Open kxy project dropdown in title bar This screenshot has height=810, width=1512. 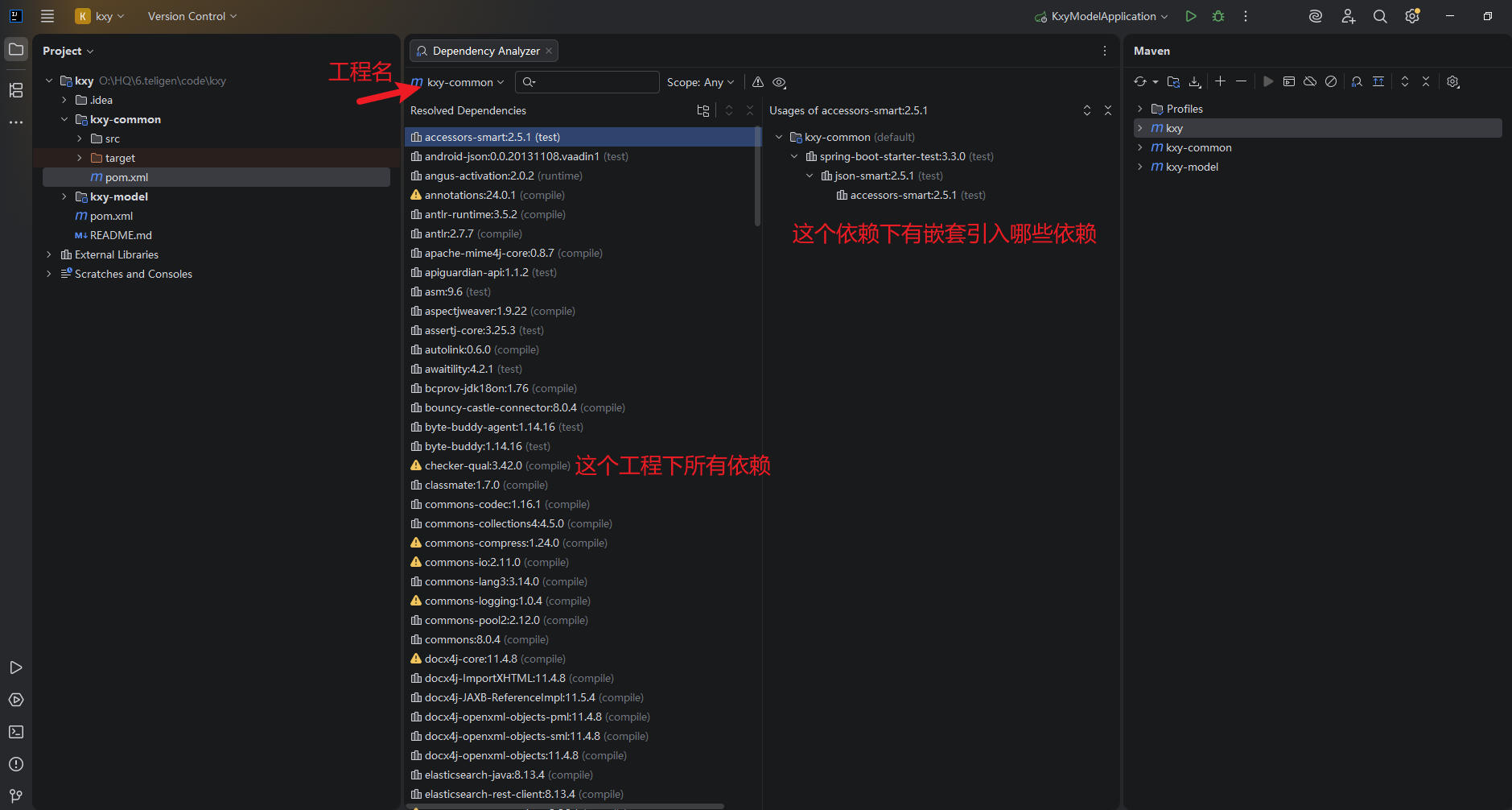point(101,16)
